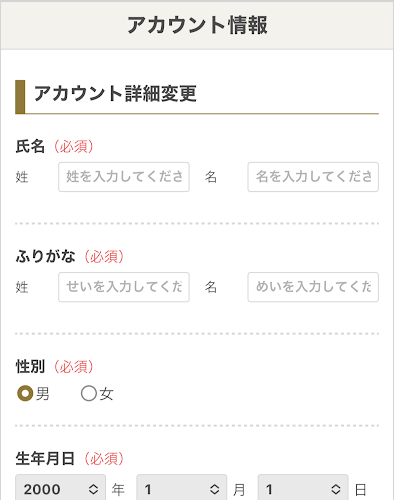This screenshot has height=500, width=394.
Task: Click the red 必須 marker beside 生年月日
Action: point(104,459)
